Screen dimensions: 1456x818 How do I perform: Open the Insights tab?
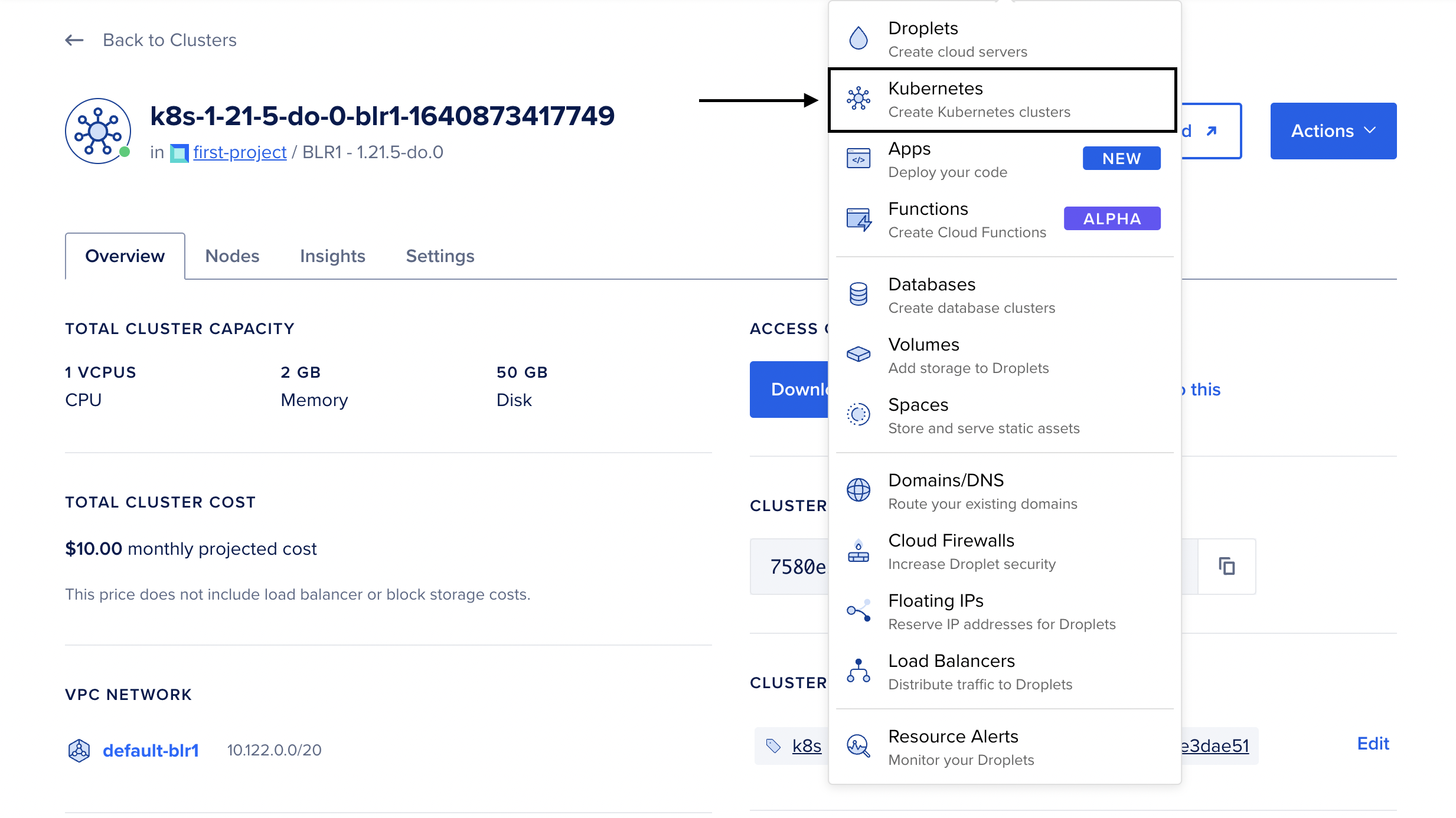click(x=332, y=256)
